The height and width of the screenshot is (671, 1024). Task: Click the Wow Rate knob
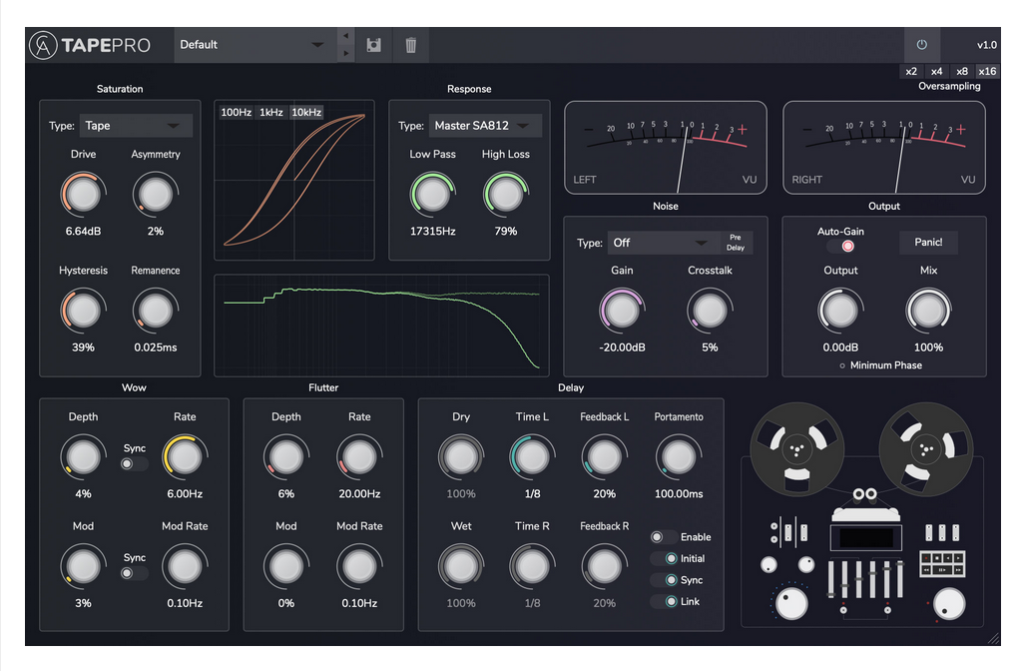(x=185, y=457)
